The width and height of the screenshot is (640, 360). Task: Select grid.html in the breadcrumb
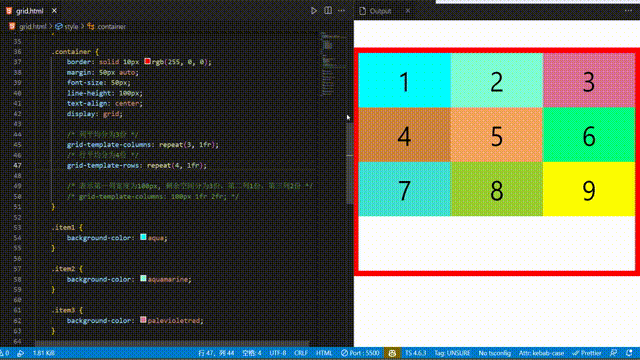click(33, 27)
